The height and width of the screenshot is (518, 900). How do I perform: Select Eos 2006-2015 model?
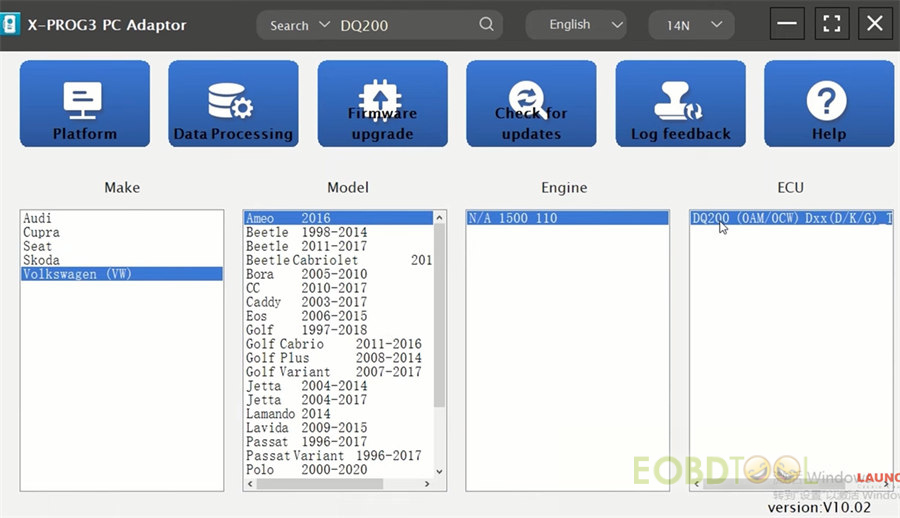(x=338, y=316)
